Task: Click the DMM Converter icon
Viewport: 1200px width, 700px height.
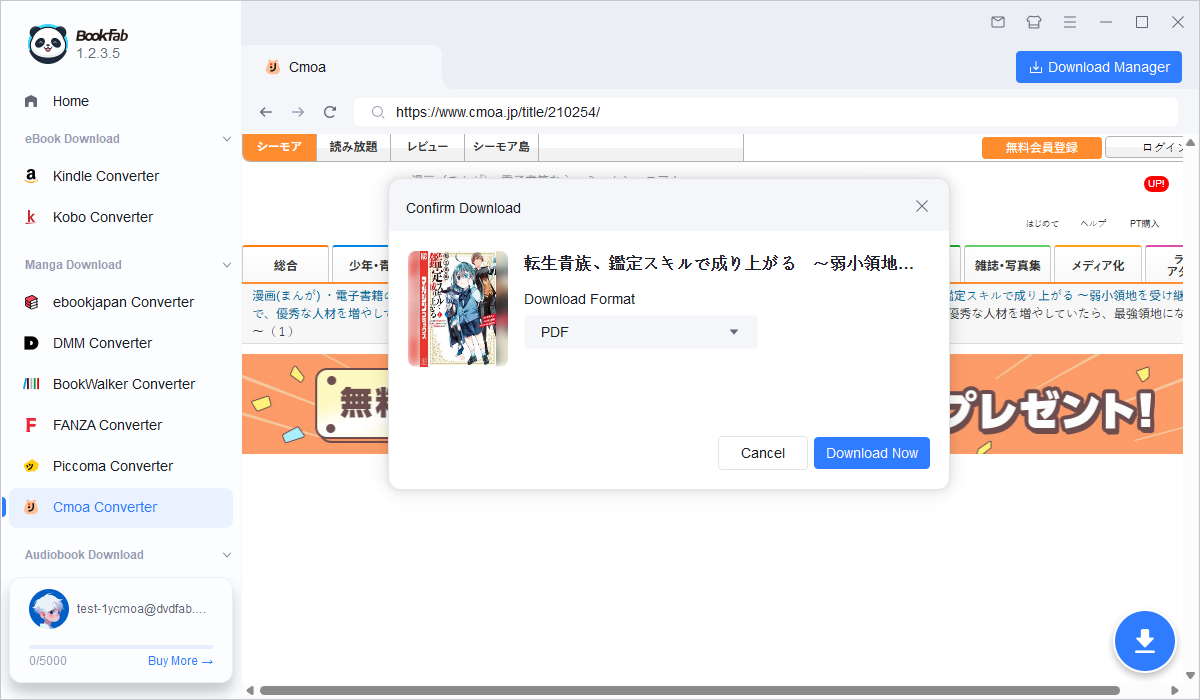Action: (x=32, y=343)
